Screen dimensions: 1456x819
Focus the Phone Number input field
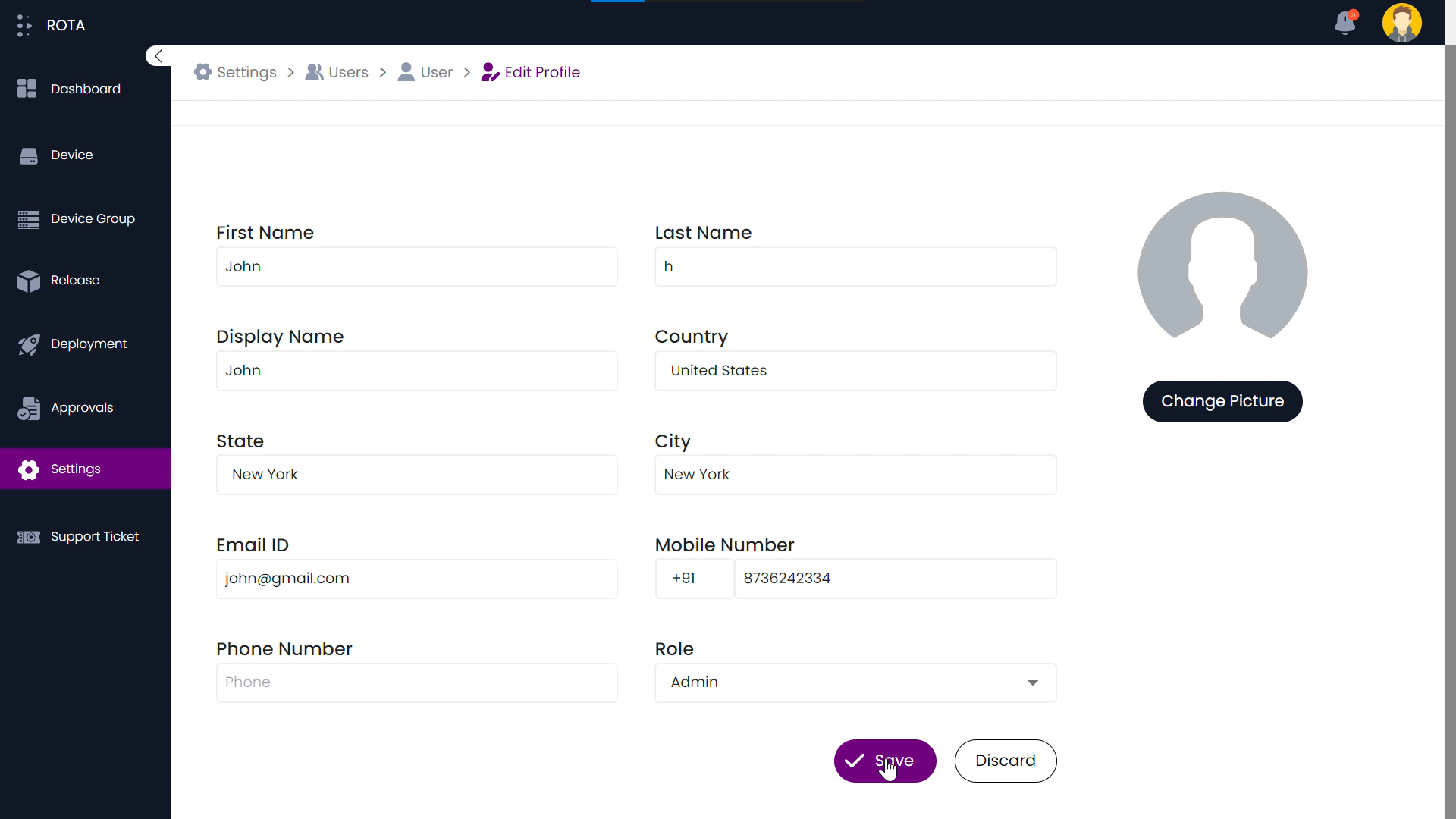tap(416, 682)
